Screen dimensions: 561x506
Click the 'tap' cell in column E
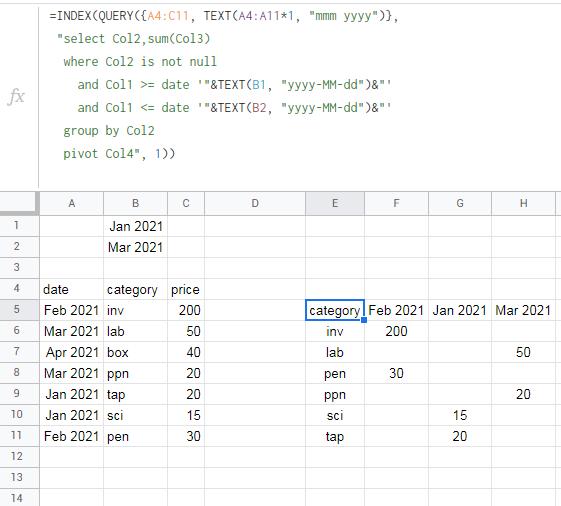[335, 436]
